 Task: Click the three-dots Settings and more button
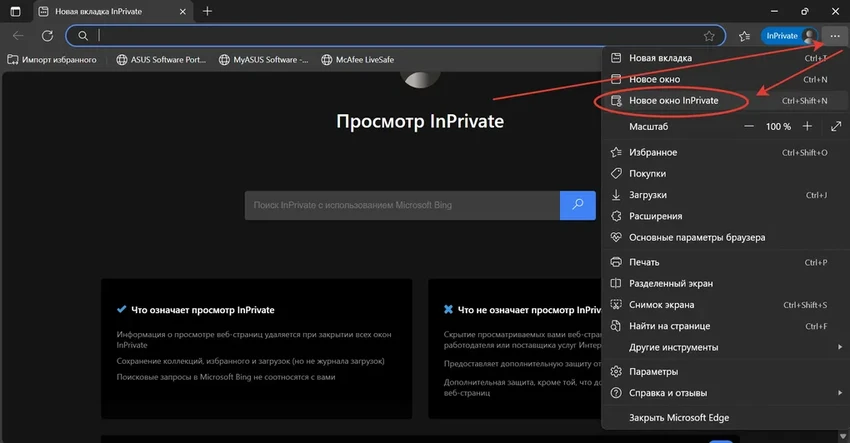[x=833, y=35]
